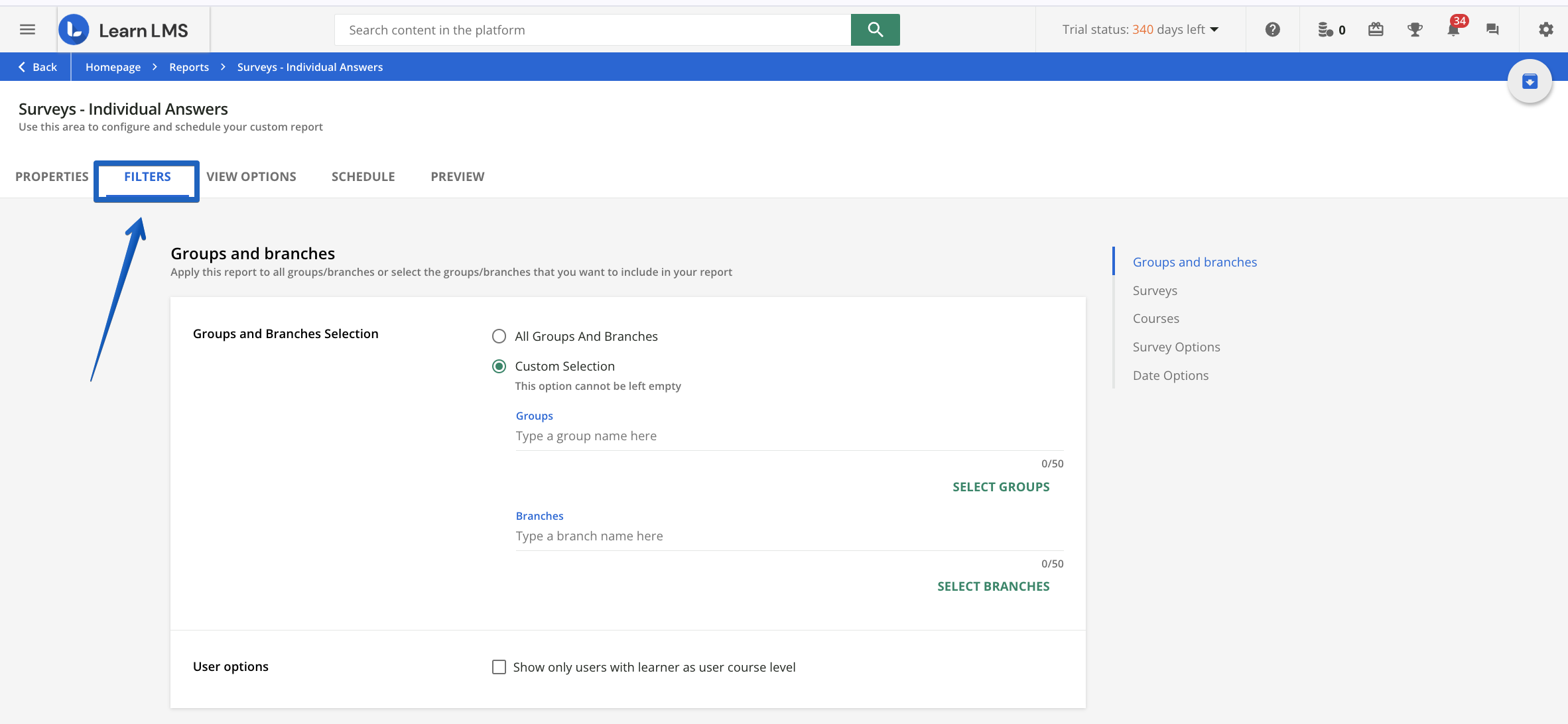Screen dimensions: 1568x724
Task: Click the Branches field label
Action: pos(539,516)
